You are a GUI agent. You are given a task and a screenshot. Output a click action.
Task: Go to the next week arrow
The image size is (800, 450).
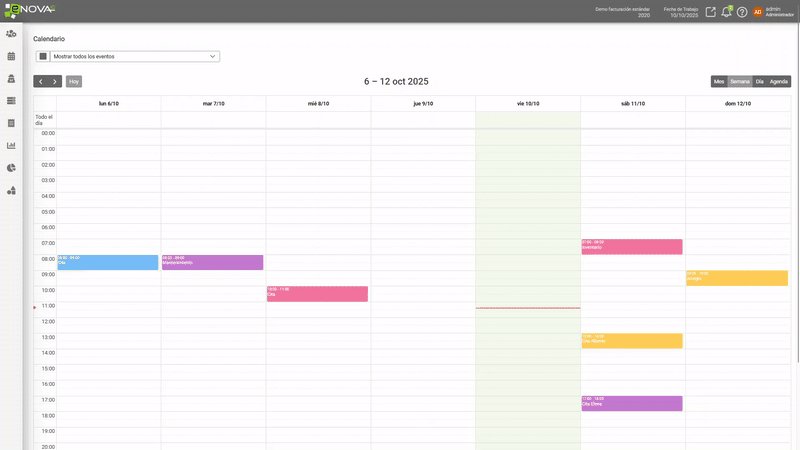[55, 82]
